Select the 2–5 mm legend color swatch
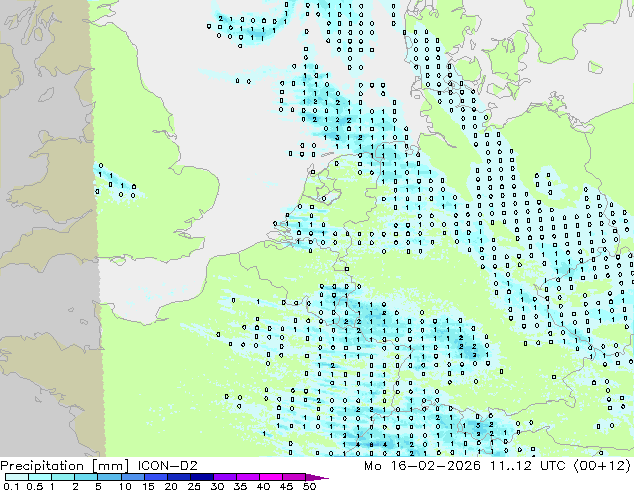Viewport: 634px width, 490px height. pyautogui.click(x=86, y=477)
